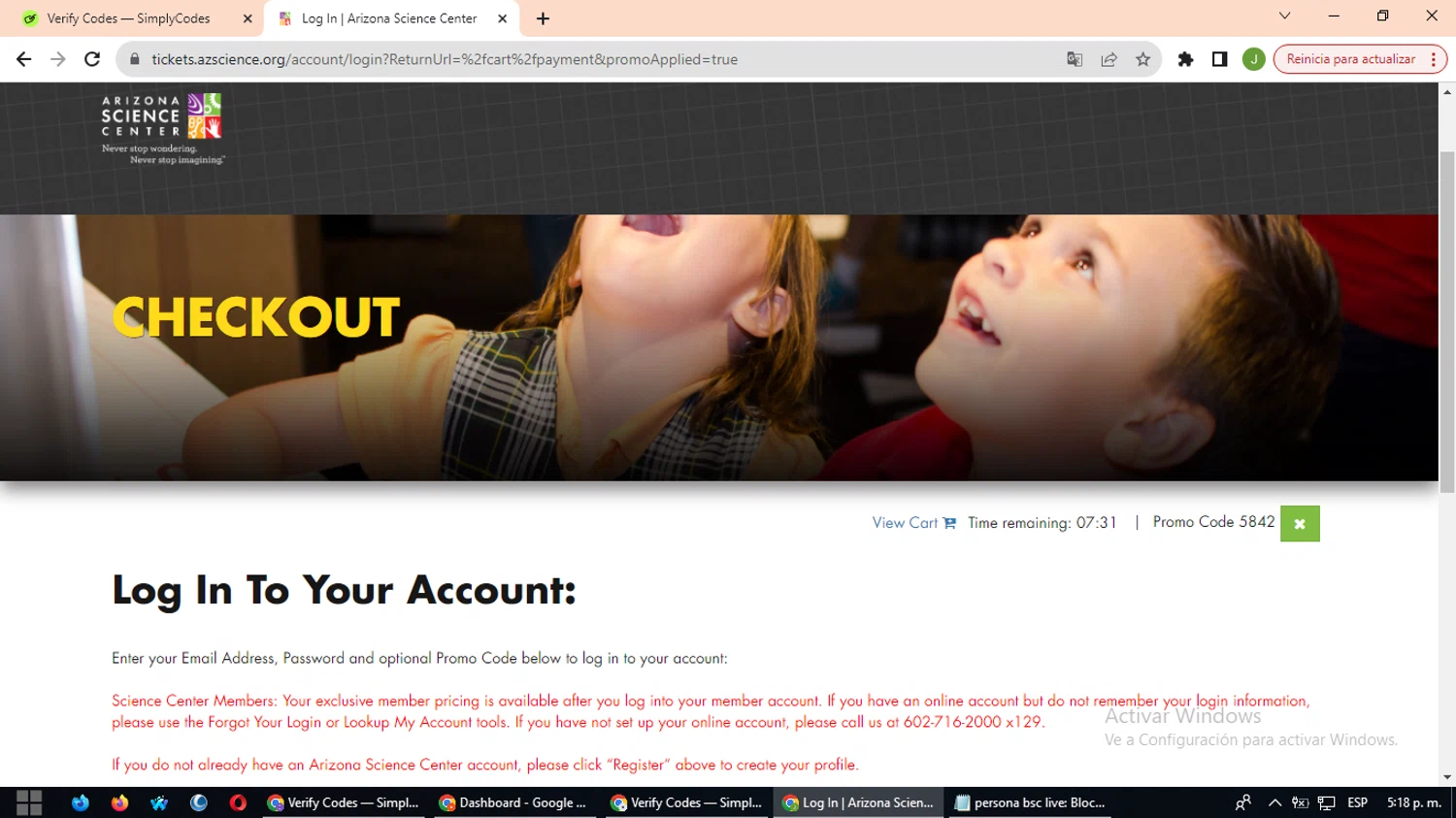Screen dimensions: 1456x818
Task: Go back to the previous page
Action: 24,59
